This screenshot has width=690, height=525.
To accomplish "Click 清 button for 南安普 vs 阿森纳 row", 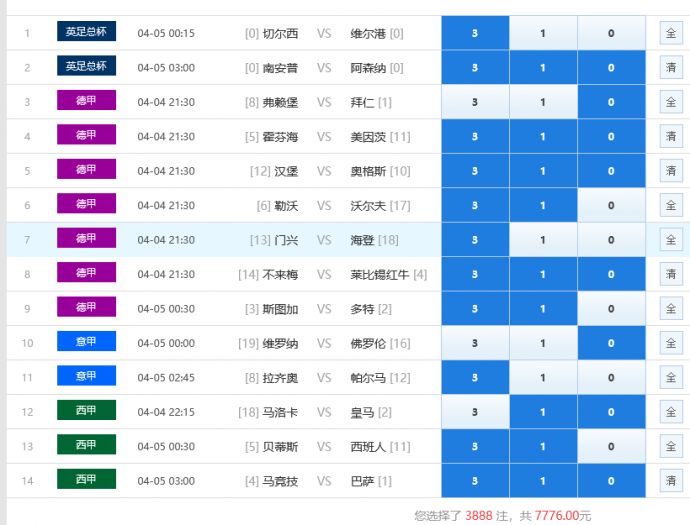I will point(671,67).
